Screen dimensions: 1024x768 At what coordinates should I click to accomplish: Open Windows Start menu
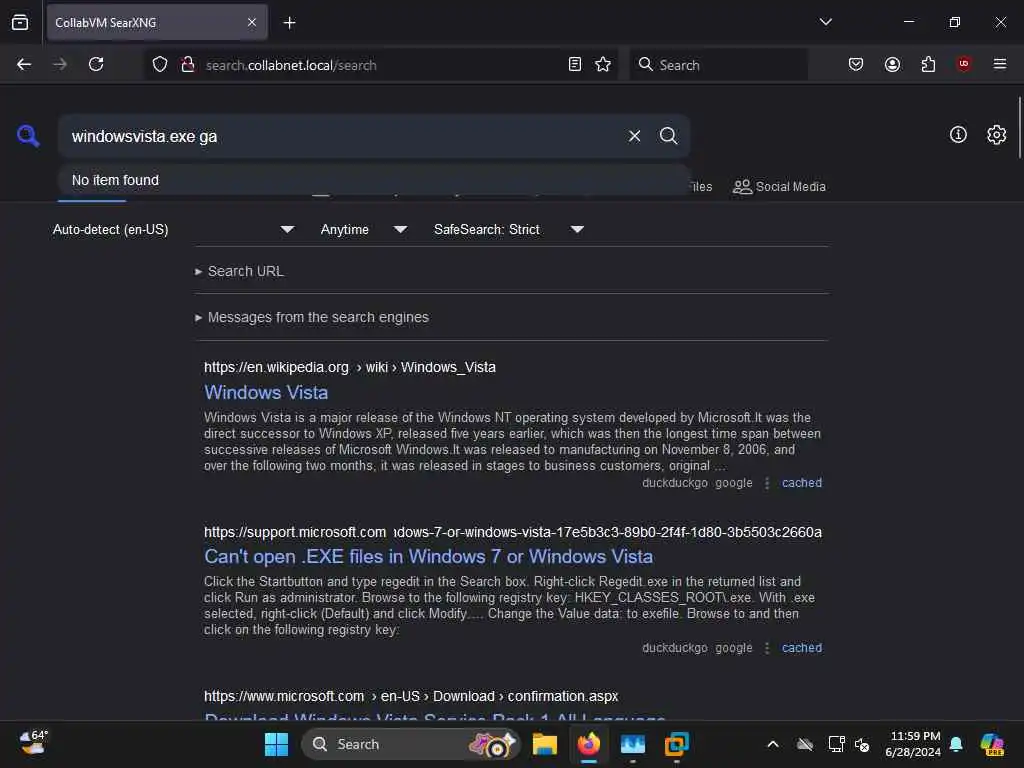[x=276, y=744]
